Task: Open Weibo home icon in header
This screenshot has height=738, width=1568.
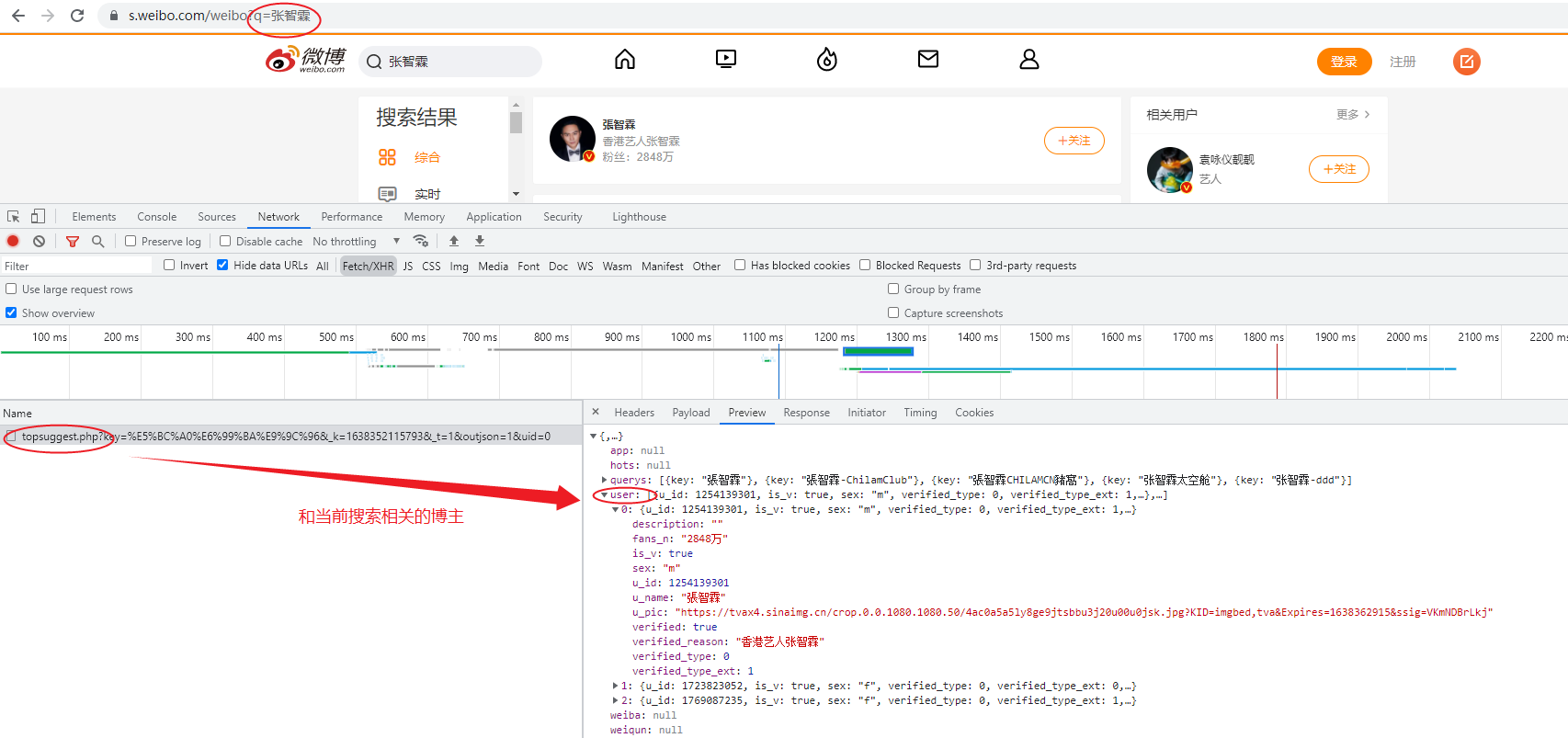Action: pyautogui.click(x=625, y=60)
